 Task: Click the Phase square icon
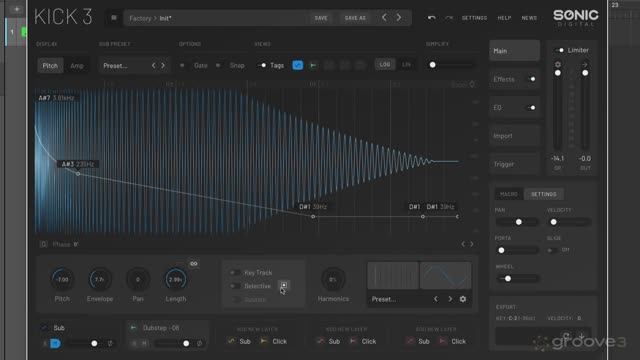click(44, 244)
